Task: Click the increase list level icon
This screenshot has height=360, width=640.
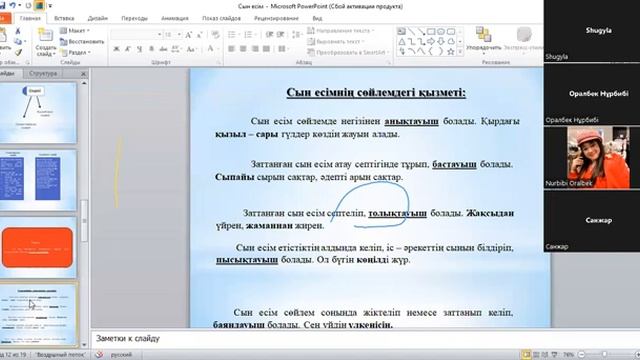Action: click(x=281, y=35)
